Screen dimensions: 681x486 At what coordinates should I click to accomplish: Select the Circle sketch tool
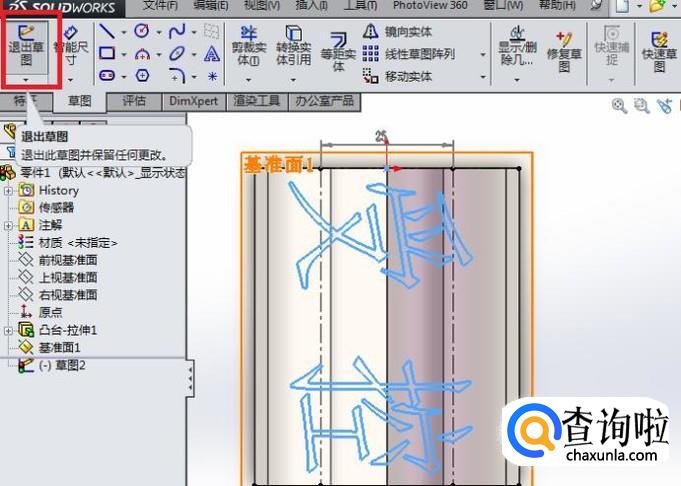tap(142, 31)
